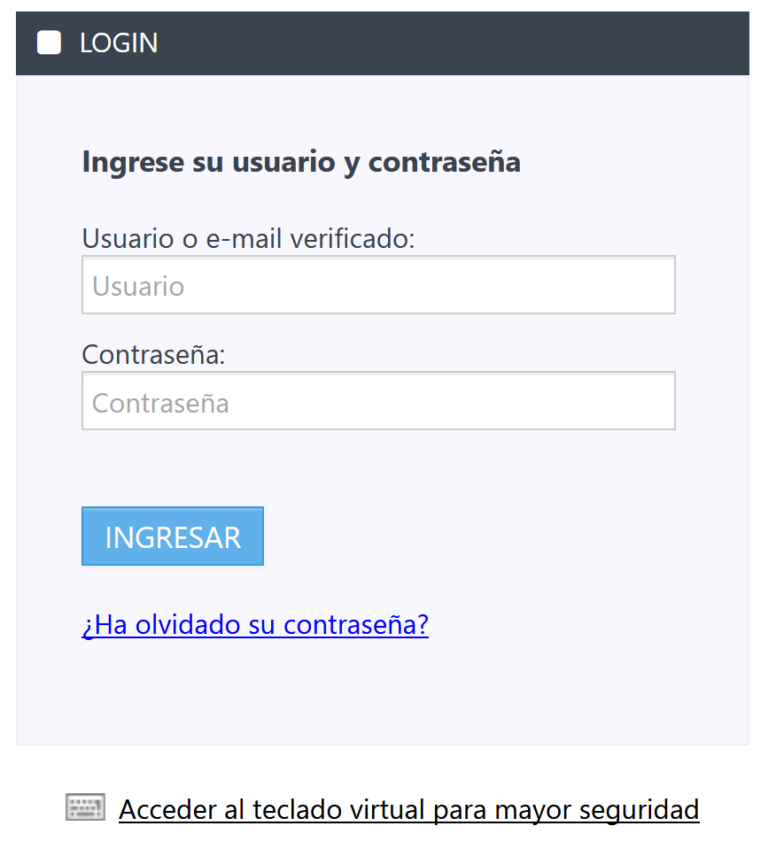Viewport: 768px width, 849px height.
Task: Click '¿Ha olvidado su contraseña?'
Action: (x=254, y=624)
